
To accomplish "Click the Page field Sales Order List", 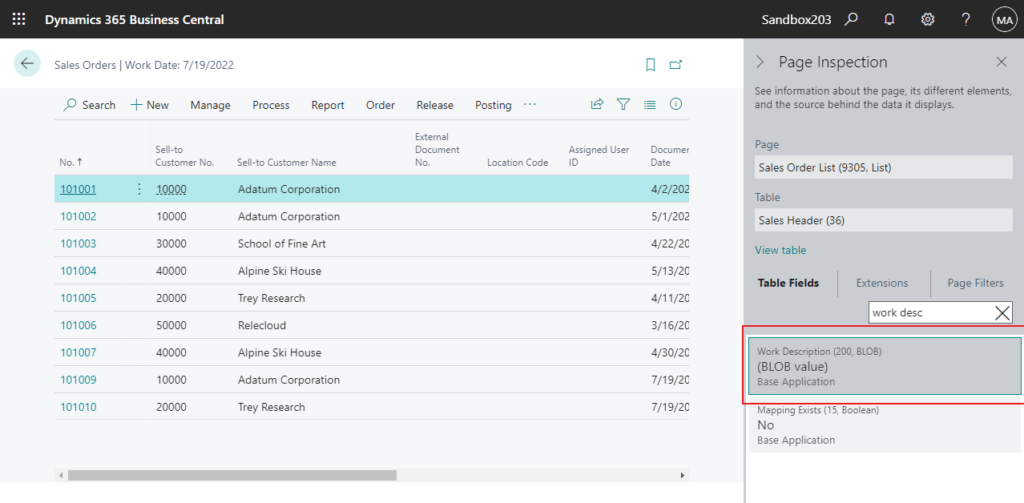I will (884, 168).
